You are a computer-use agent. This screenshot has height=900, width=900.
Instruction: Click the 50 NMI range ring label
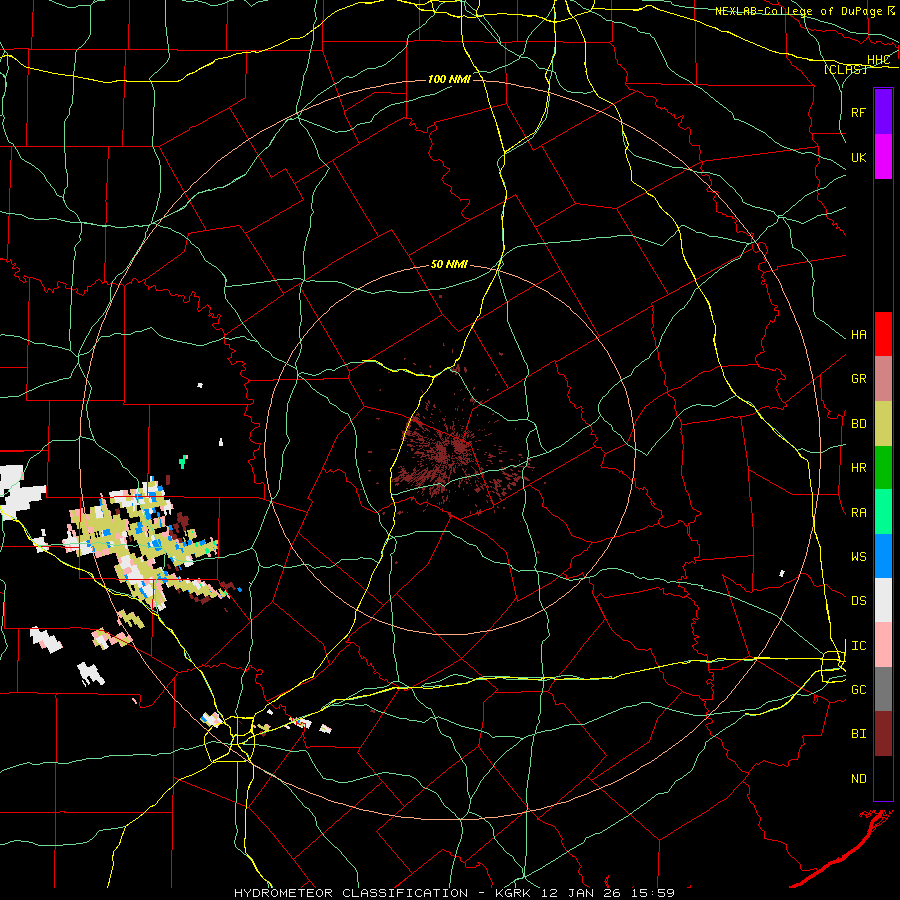[x=449, y=265]
